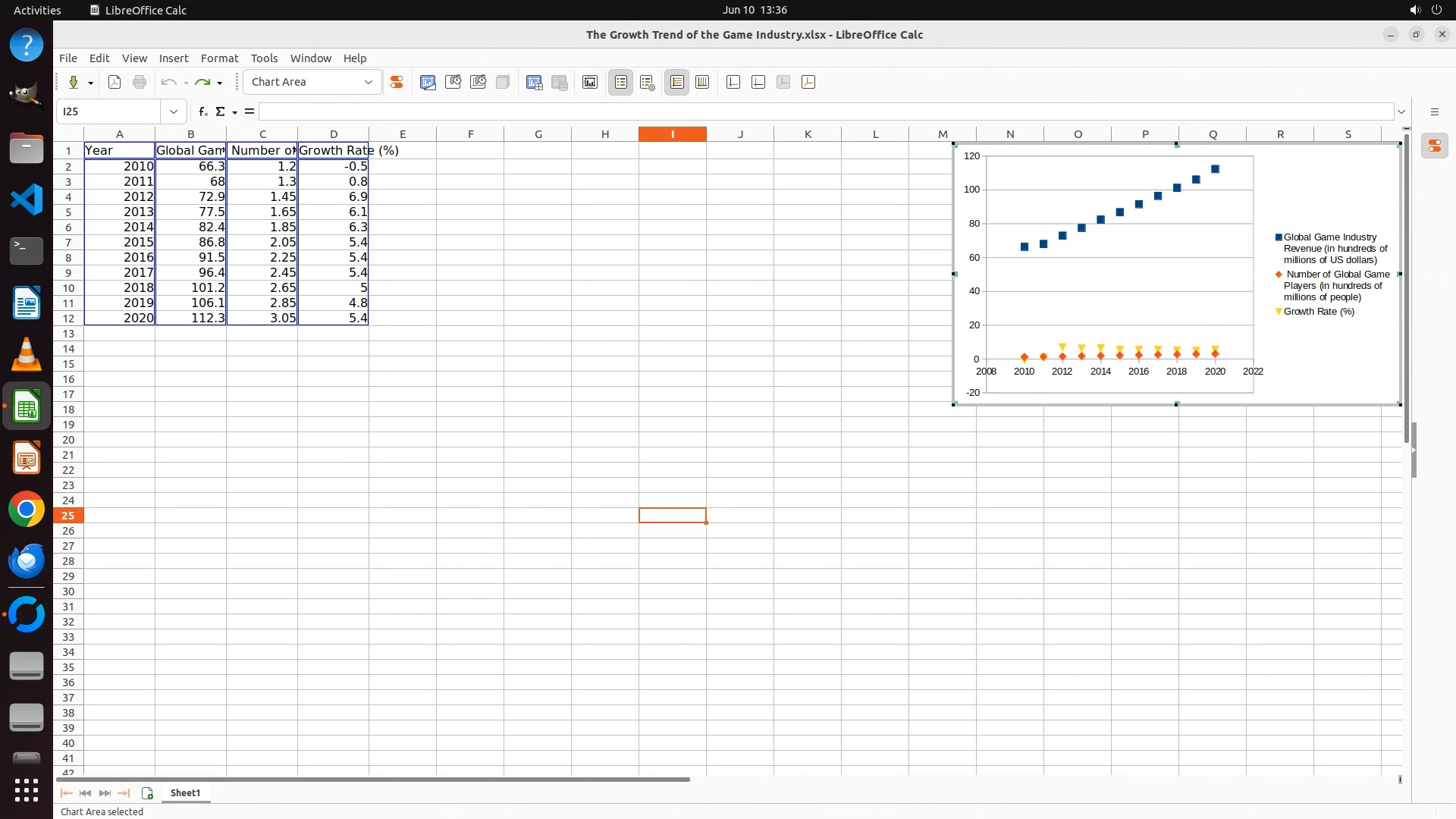1456x819 pixels.
Task: Expand the Chart Area element dropdown
Action: 369,82
